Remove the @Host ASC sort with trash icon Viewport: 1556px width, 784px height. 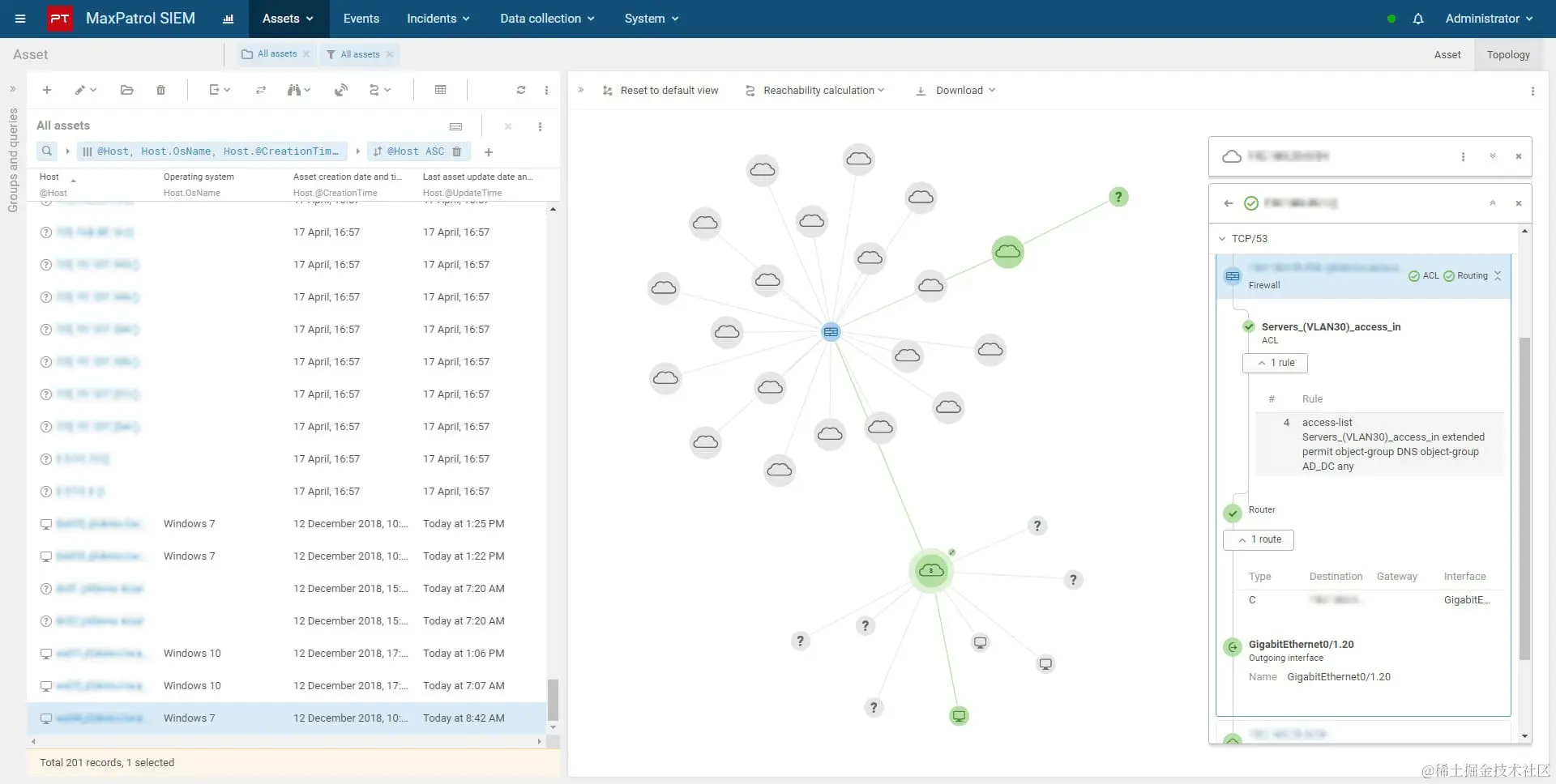coord(456,151)
